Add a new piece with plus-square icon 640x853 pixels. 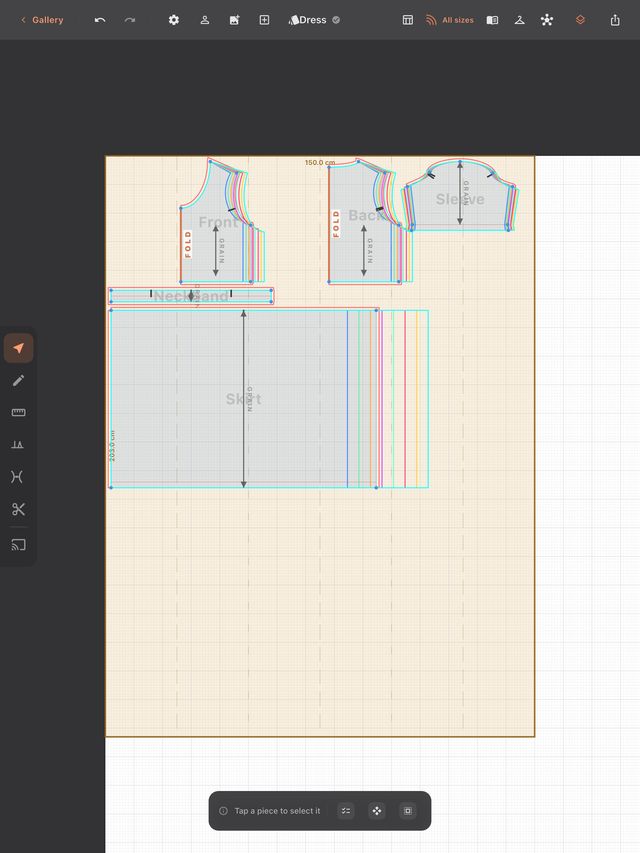pyautogui.click(x=264, y=20)
